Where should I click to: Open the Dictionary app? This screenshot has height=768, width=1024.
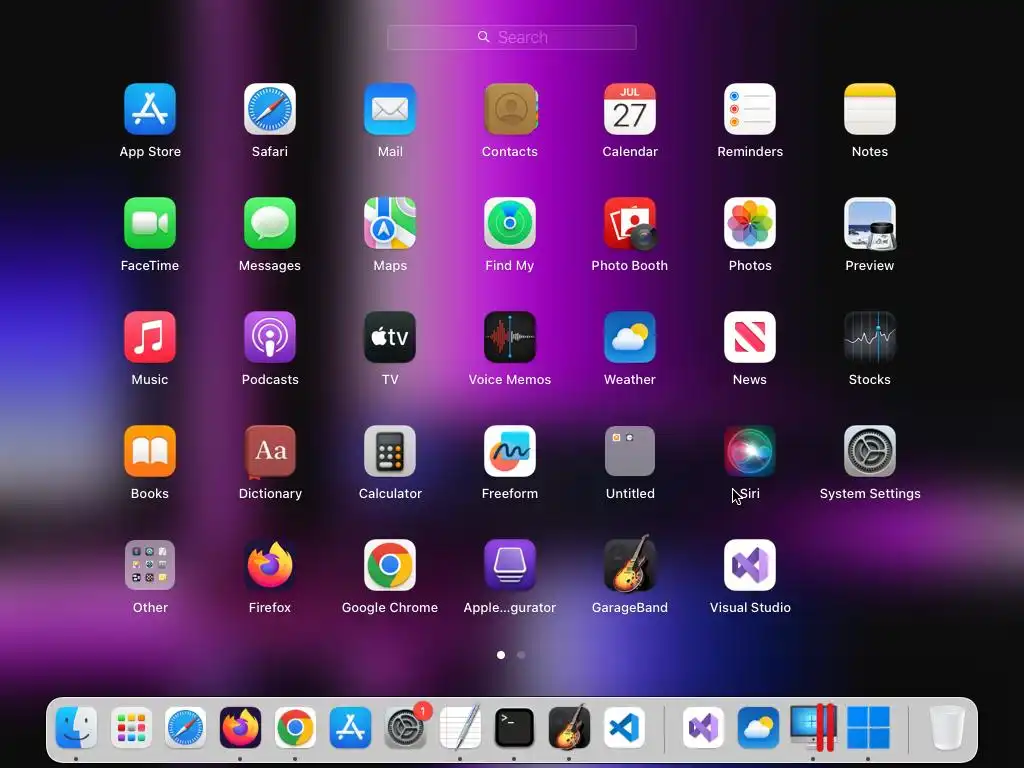270,451
